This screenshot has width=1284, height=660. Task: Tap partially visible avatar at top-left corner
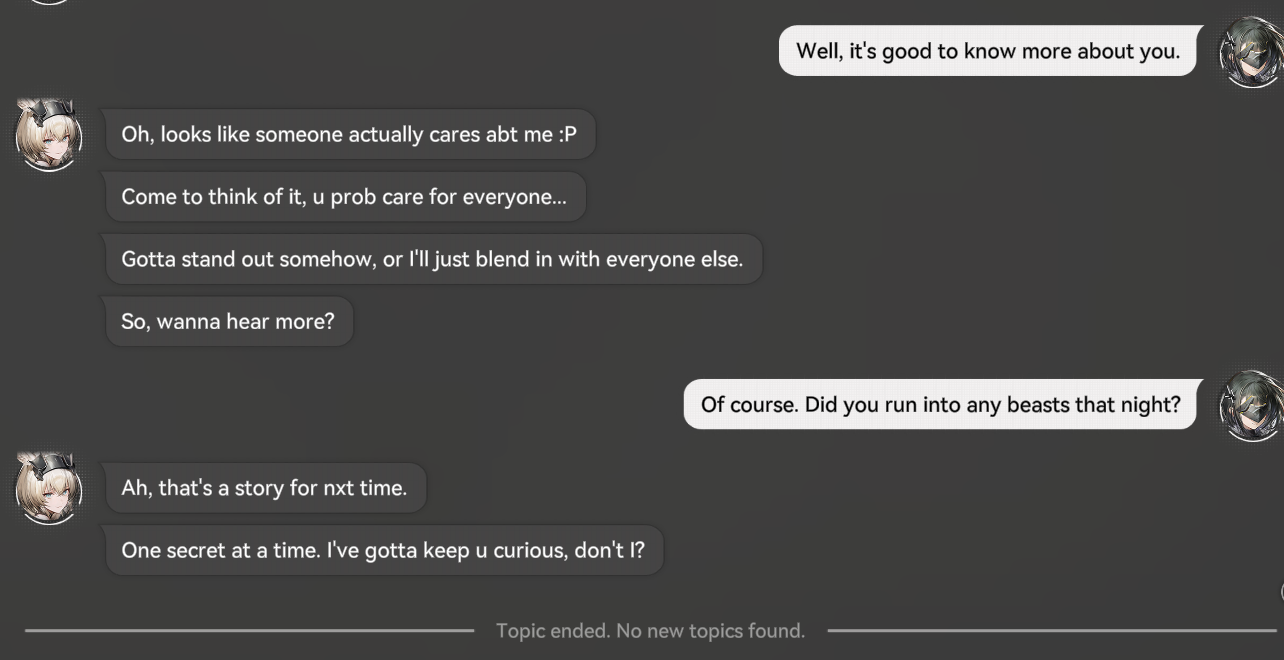tap(48, 2)
